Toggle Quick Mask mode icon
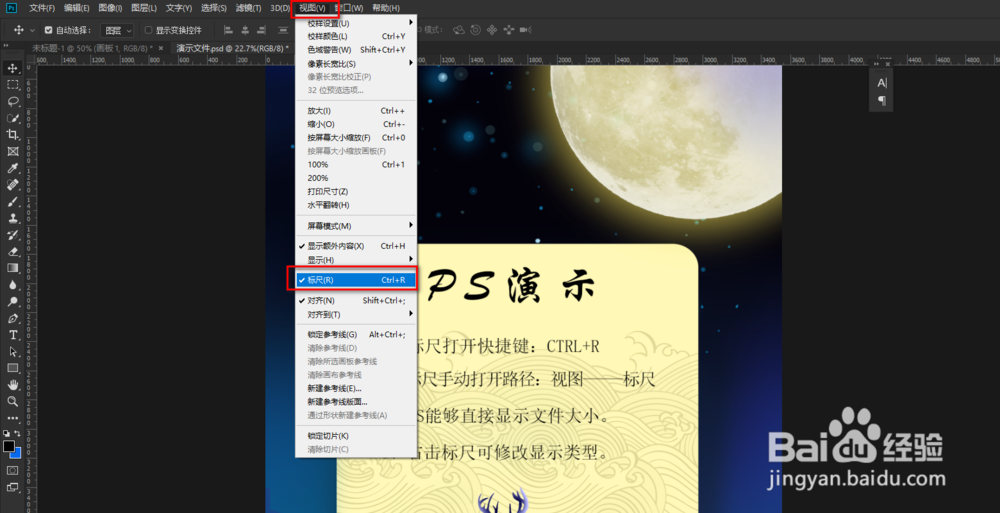 (x=13, y=470)
